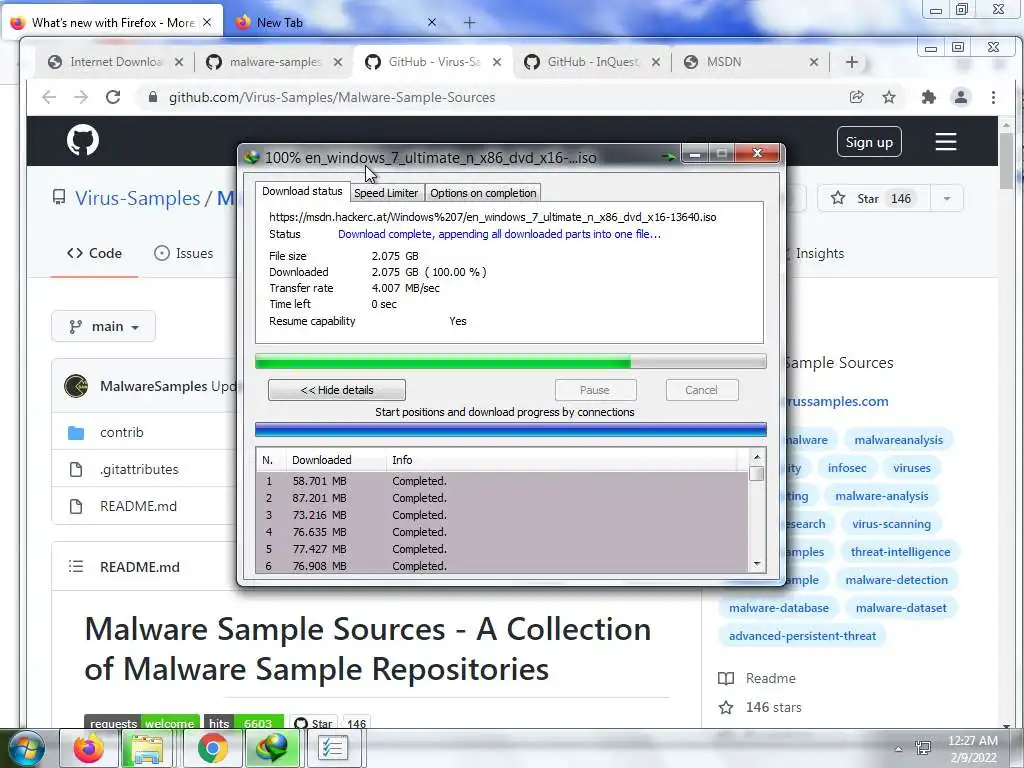Viewport: 1024px width, 768px height.
Task: Click the Readme link in sidebar
Action: [x=757, y=679]
